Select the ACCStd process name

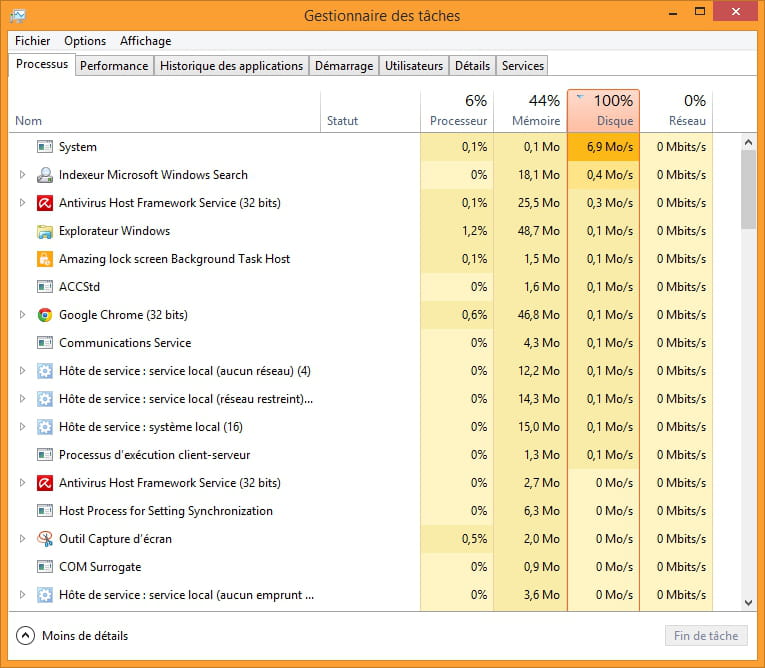tap(80, 287)
